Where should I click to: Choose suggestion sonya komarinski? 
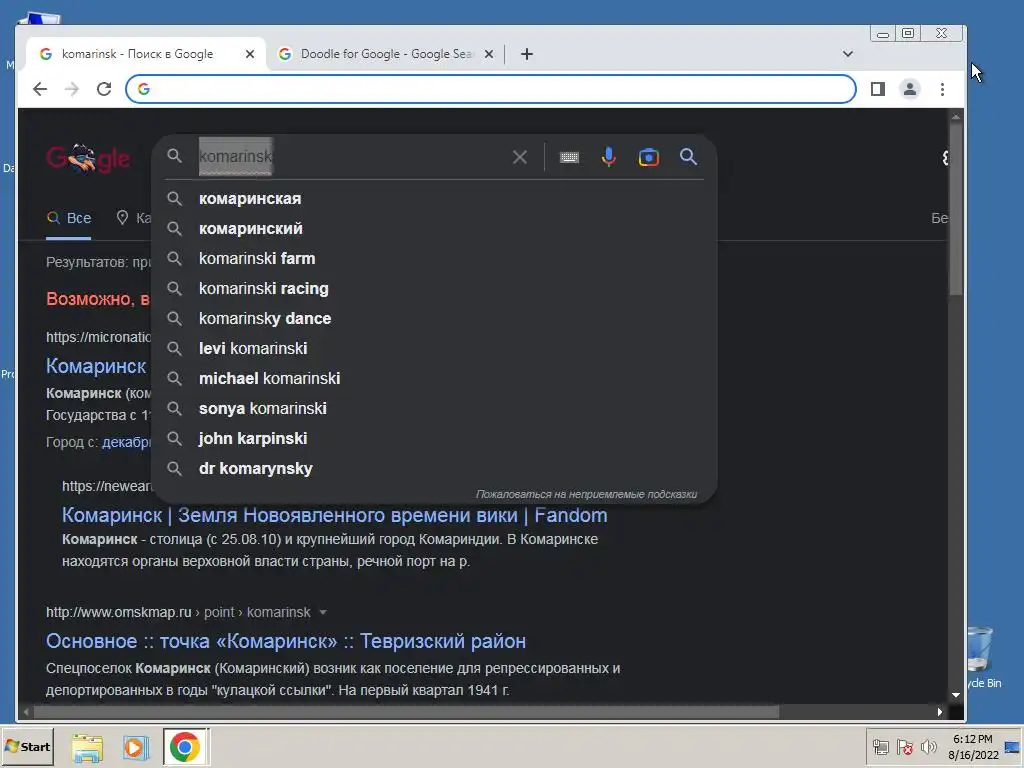click(x=434, y=409)
